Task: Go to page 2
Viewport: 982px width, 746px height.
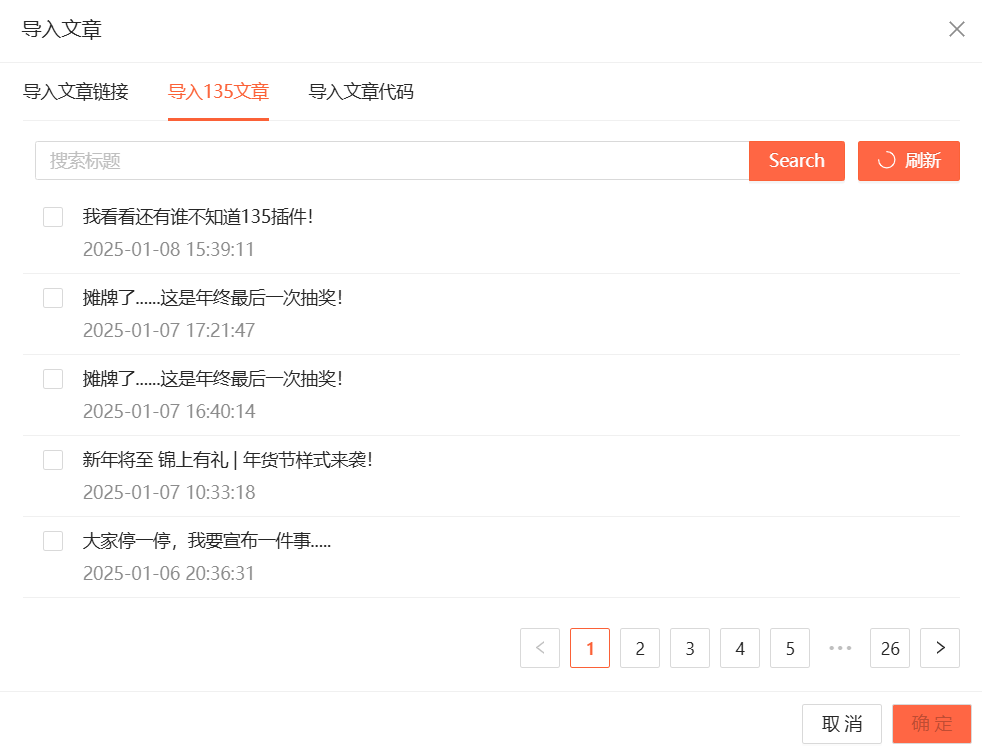Action: (640, 648)
